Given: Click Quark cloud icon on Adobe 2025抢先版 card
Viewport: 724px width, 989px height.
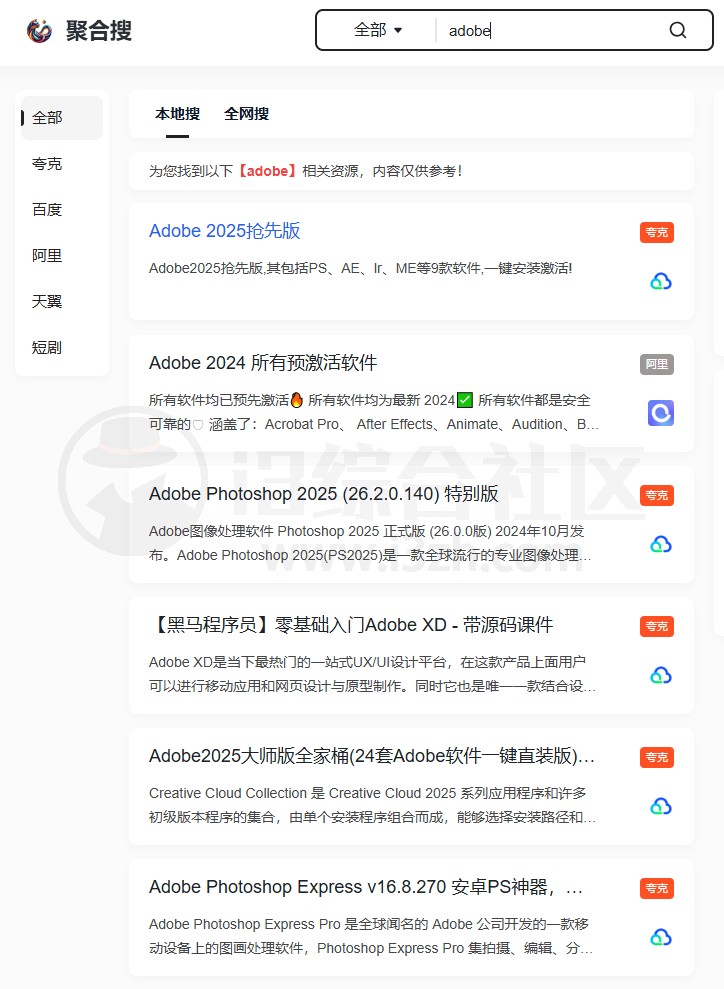Looking at the screenshot, I should pos(660,281).
